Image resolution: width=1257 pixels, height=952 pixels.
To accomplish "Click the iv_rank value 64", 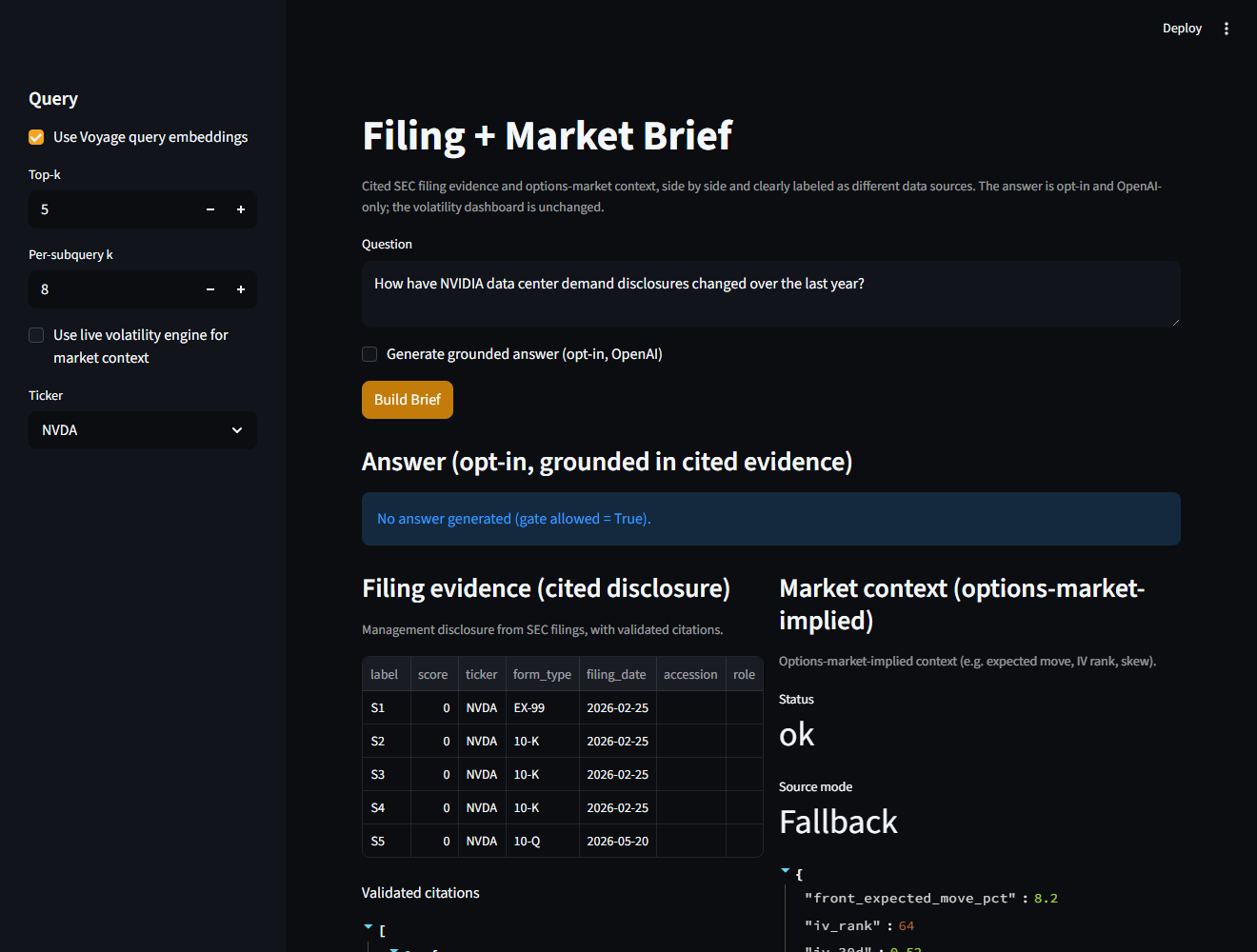I will 906,925.
